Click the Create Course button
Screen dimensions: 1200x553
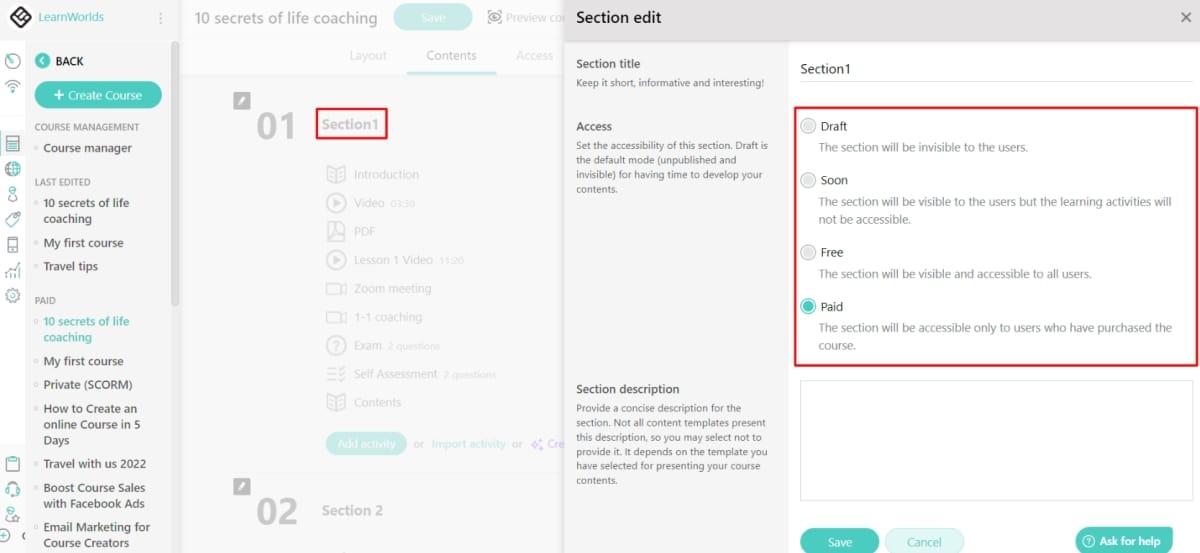click(98, 95)
